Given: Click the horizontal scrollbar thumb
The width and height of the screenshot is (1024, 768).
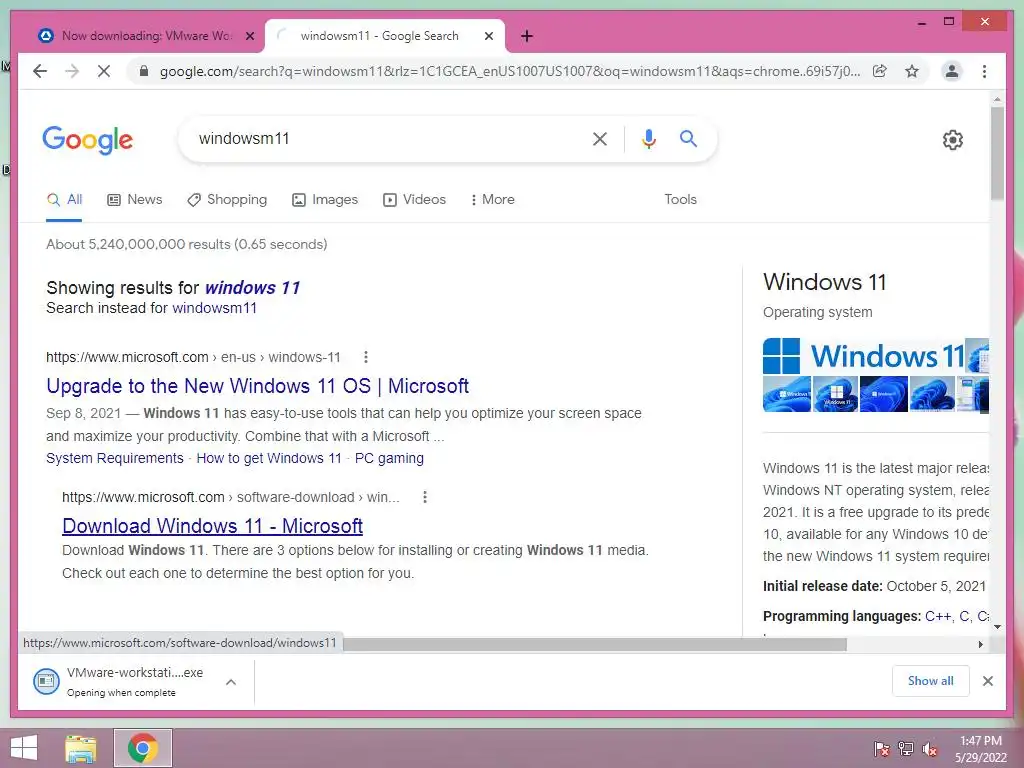Looking at the screenshot, I should tap(594, 645).
